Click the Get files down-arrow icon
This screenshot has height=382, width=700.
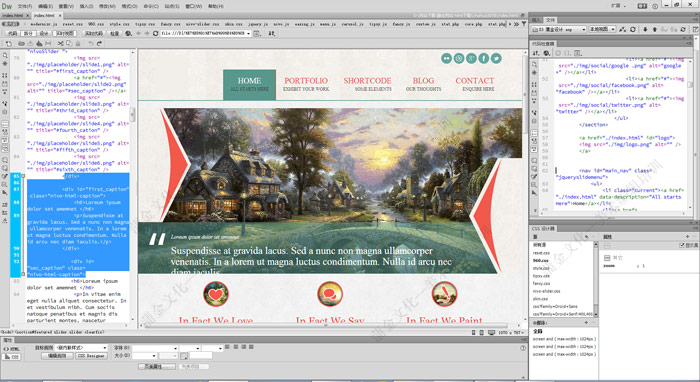(x=645, y=29)
